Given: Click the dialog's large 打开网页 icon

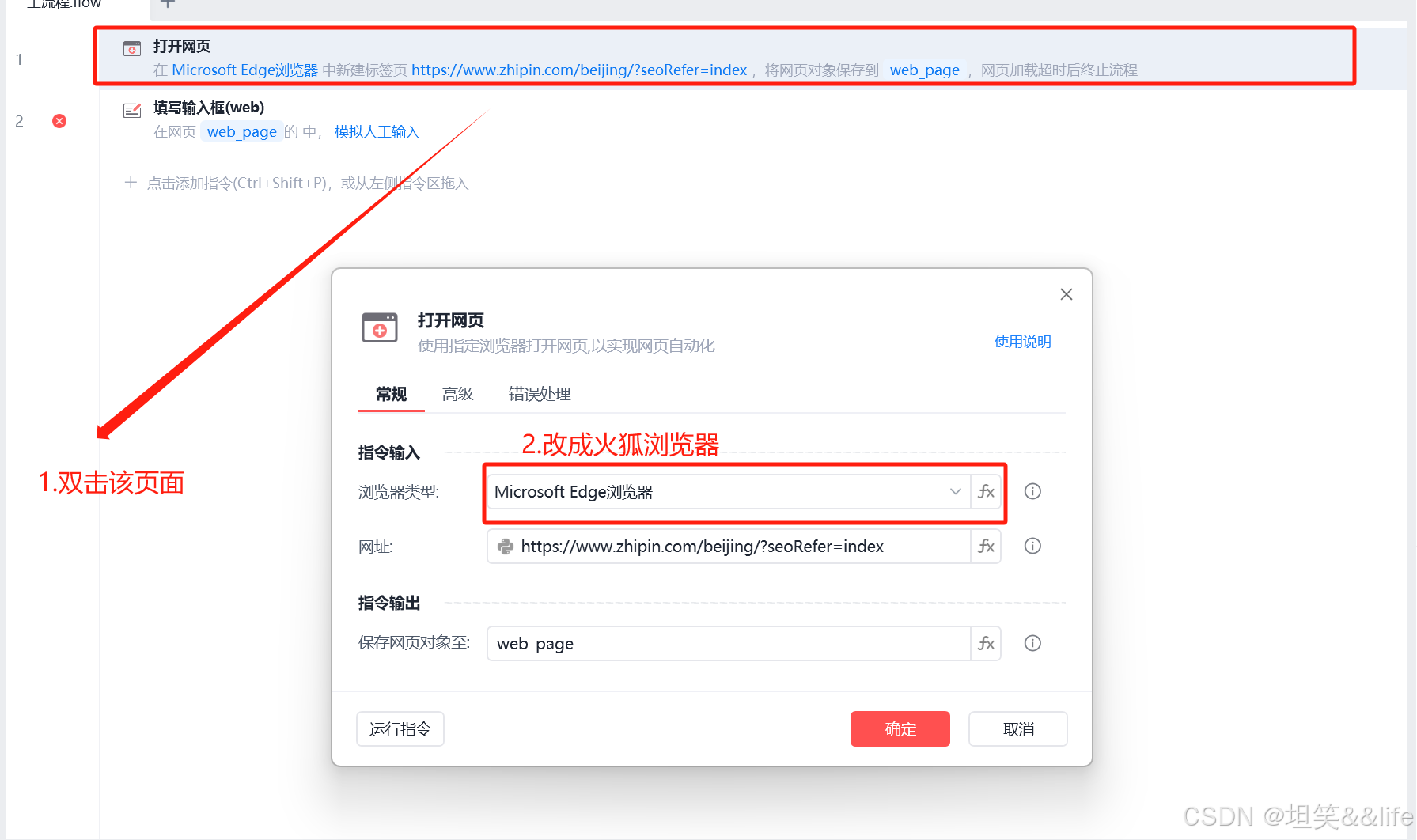Looking at the screenshot, I should tap(380, 327).
